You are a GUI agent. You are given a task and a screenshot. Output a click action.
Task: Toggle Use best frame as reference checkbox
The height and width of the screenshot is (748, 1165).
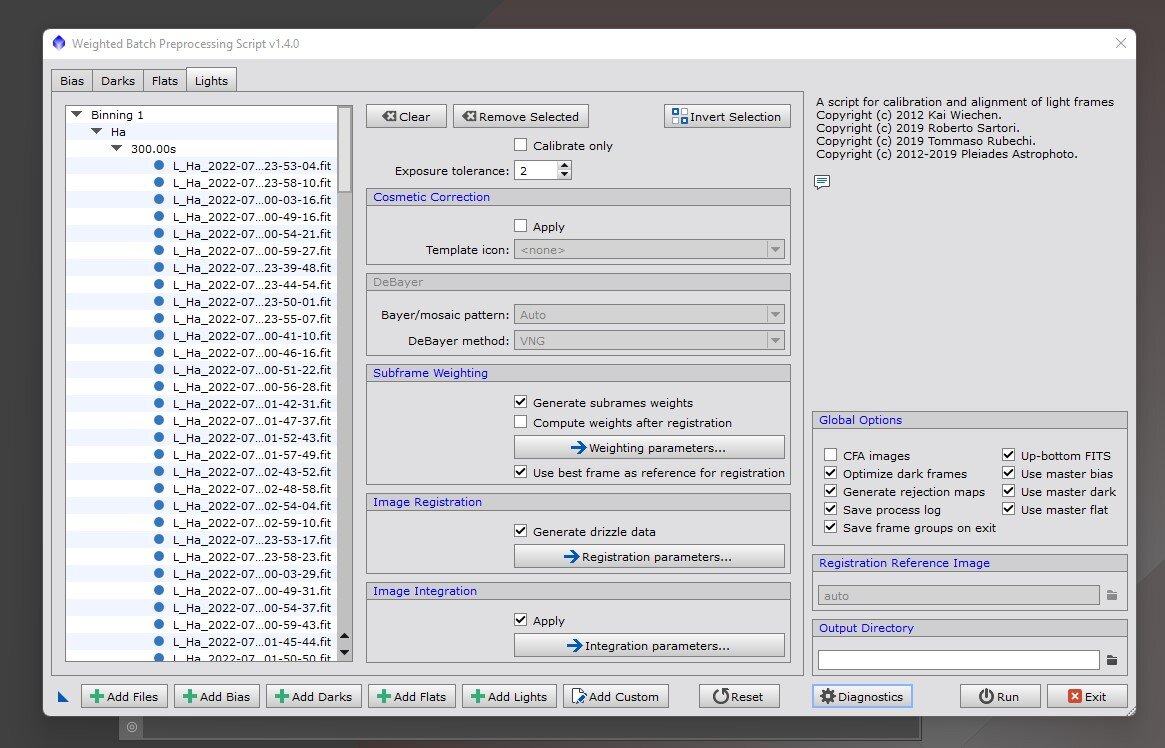[521, 472]
